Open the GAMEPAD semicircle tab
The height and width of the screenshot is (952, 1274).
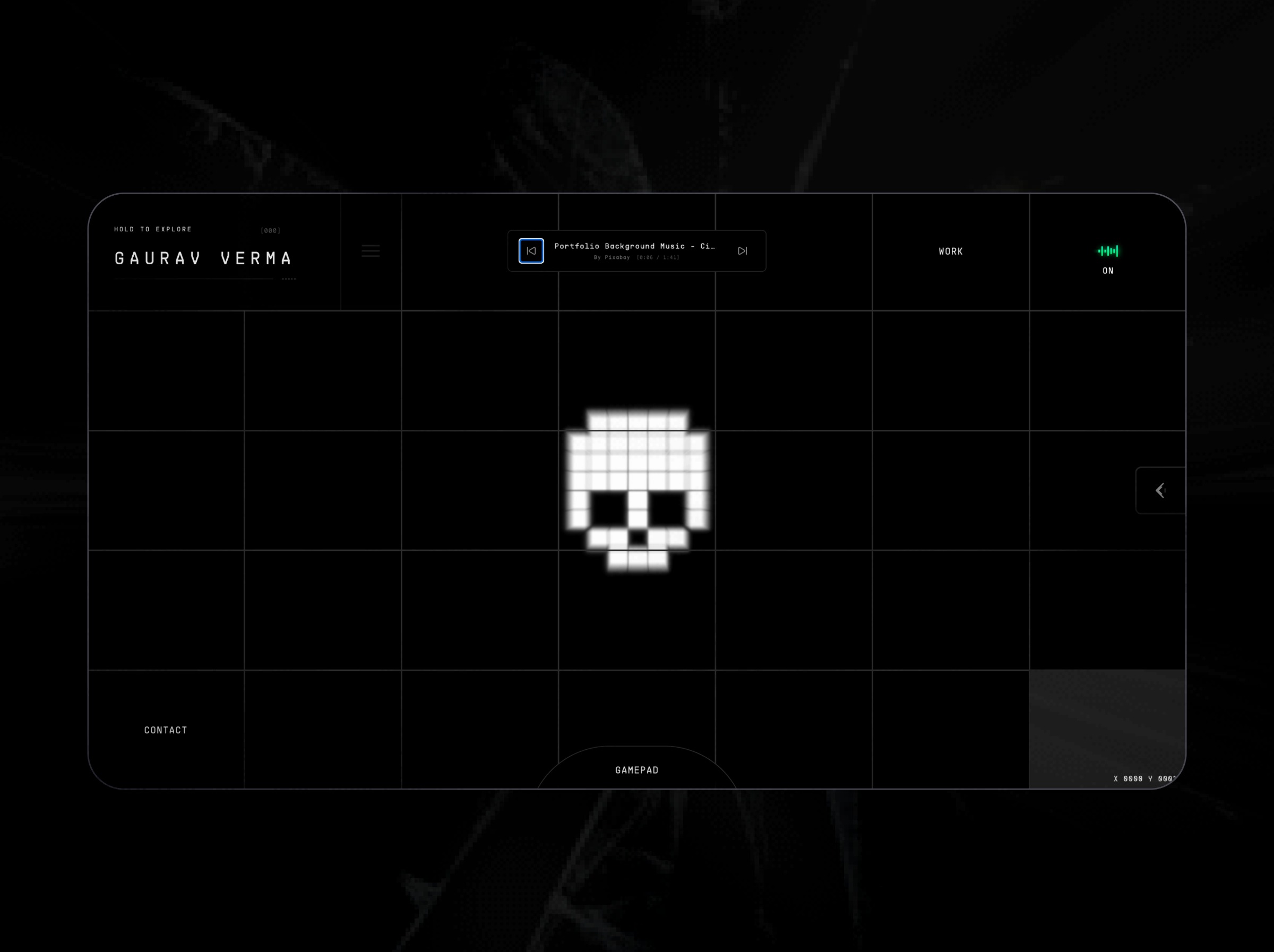click(x=636, y=770)
